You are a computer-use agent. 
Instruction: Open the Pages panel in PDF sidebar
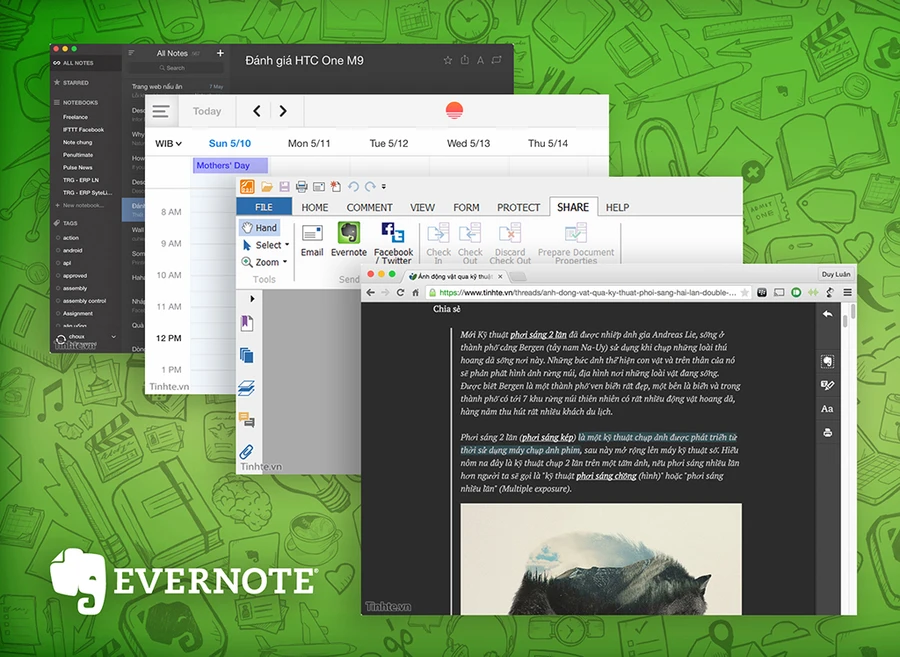pyautogui.click(x=247, y=355)
